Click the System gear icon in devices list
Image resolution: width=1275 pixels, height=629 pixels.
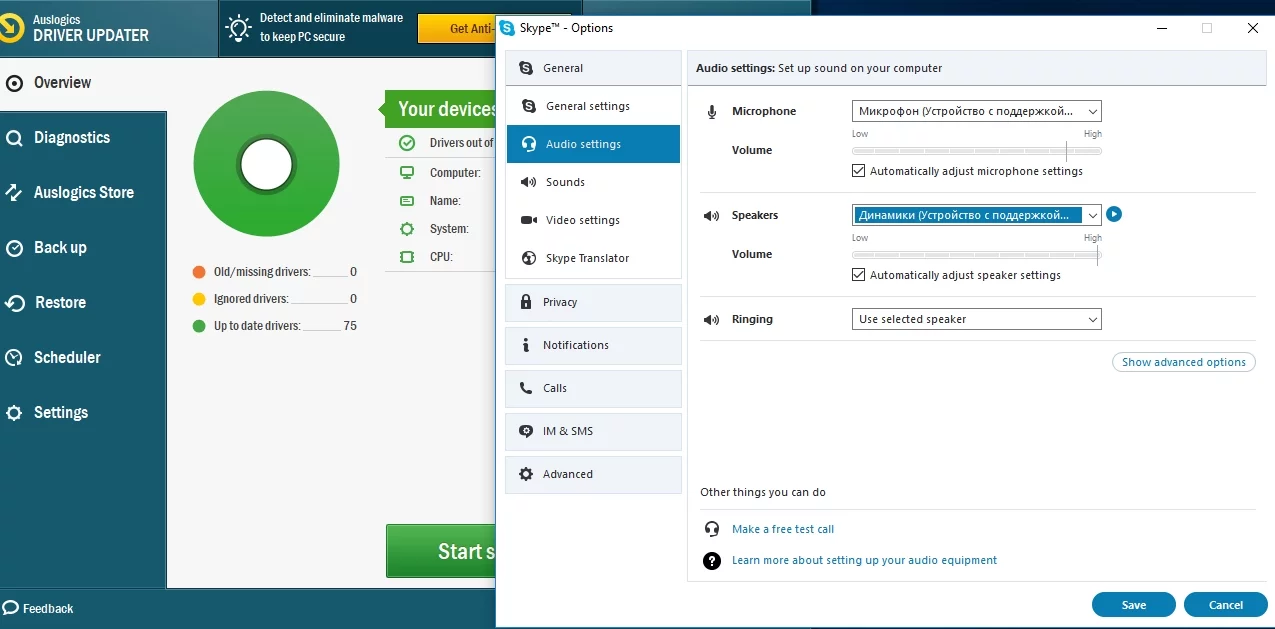[x=407, y=229]
